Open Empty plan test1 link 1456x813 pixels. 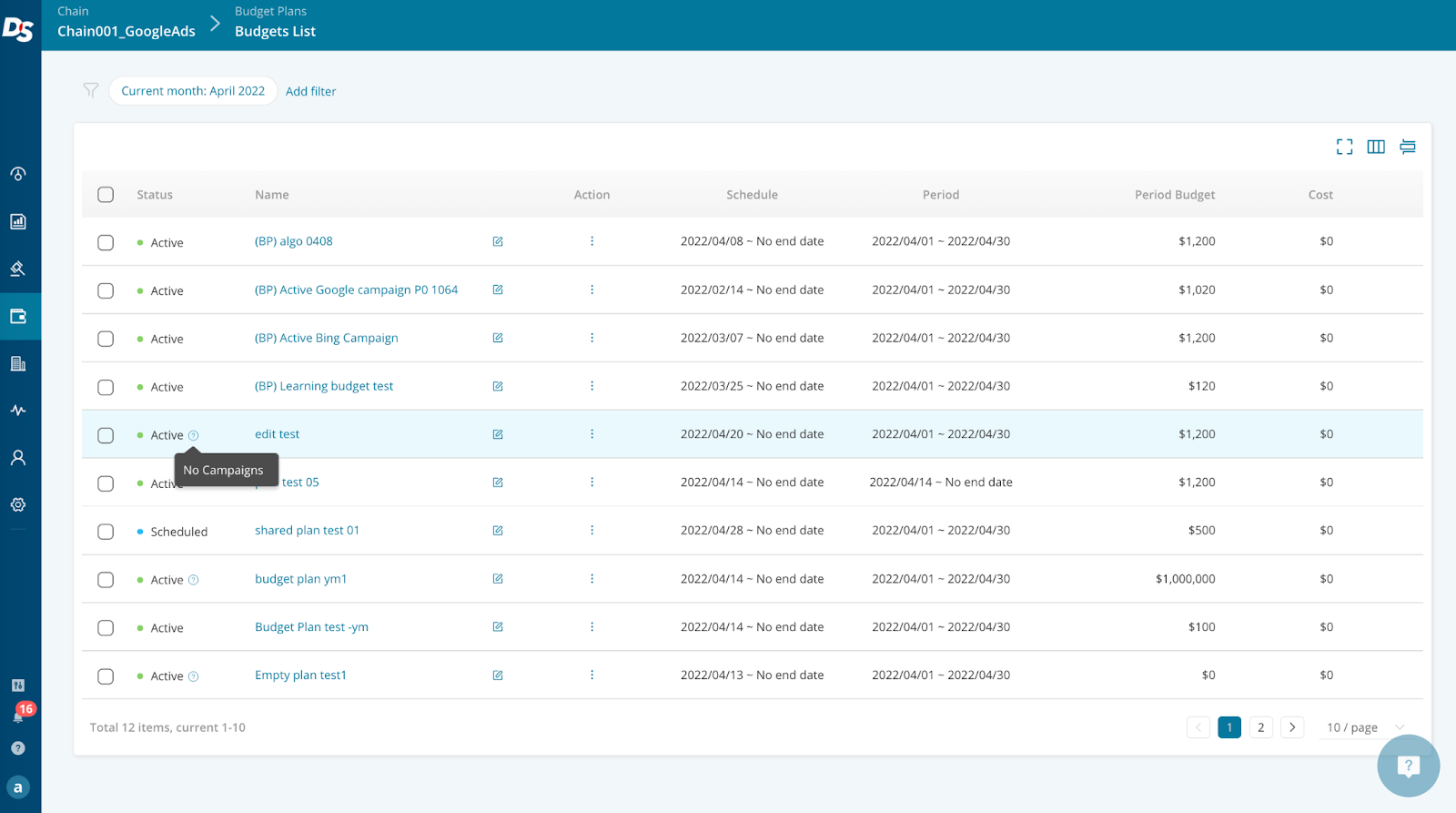coord(301,676)
